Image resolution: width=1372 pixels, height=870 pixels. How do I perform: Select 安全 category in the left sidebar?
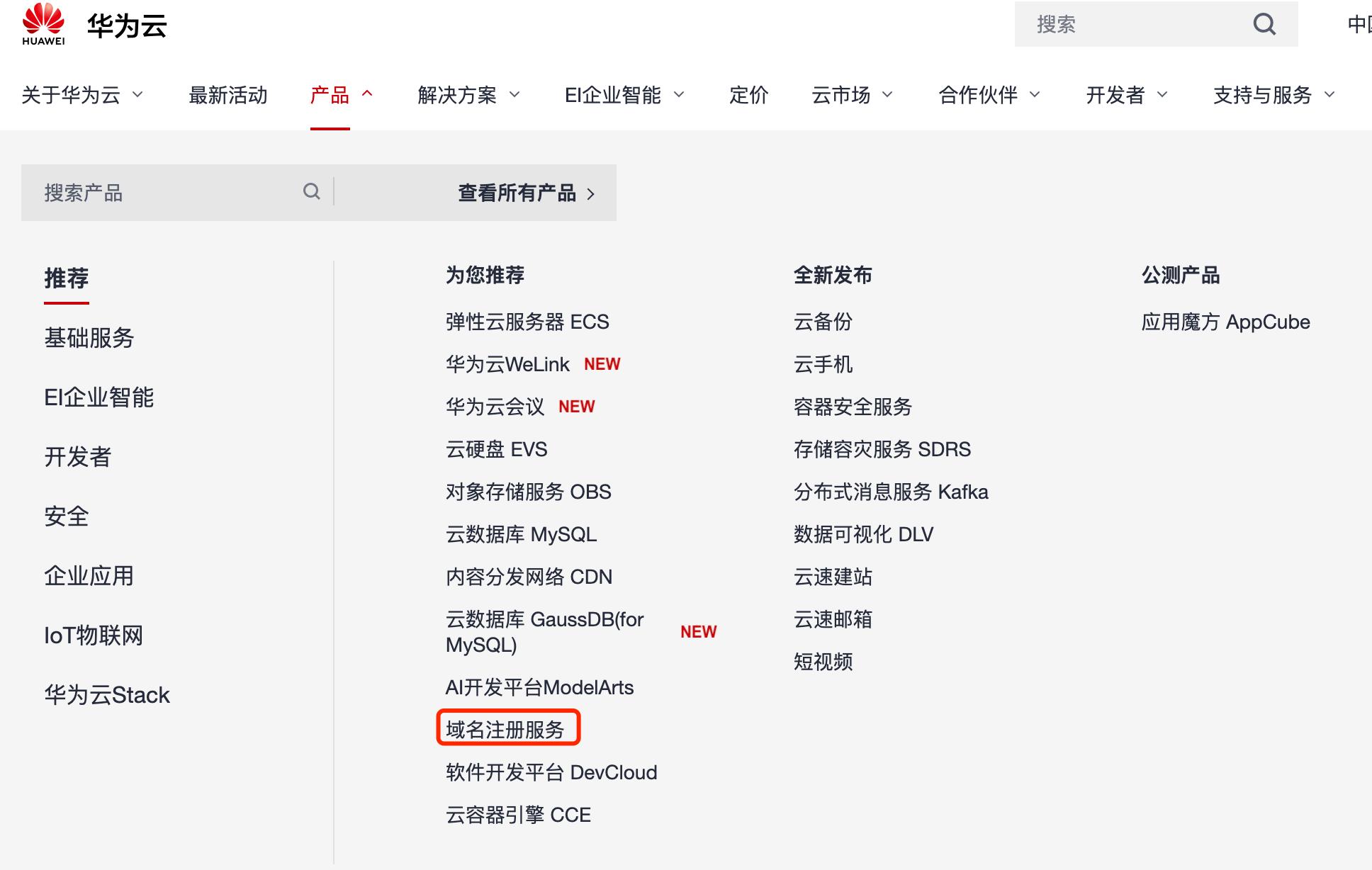pyautogui.click(x=66, y=517)
